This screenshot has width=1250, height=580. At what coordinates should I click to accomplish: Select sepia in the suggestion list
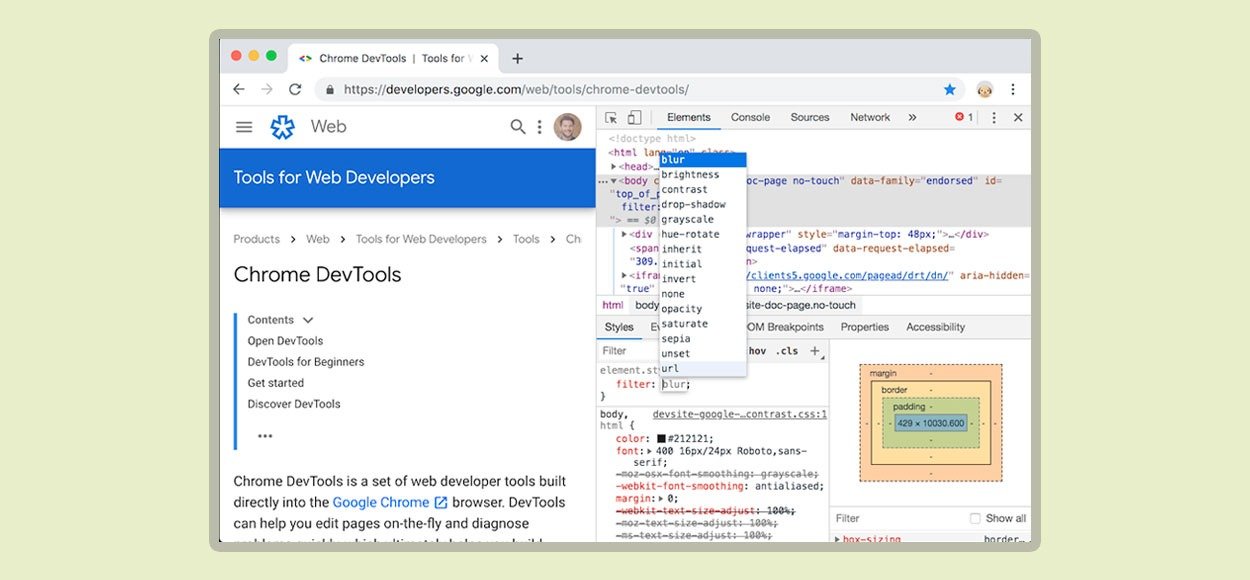pos(703,339)
